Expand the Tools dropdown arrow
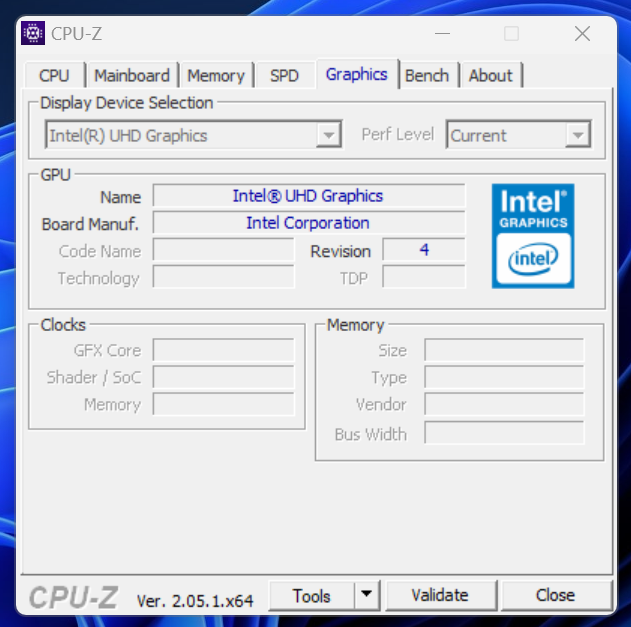Image resolution: width=631 pixels, height=627 pixels. click(367, 595)
